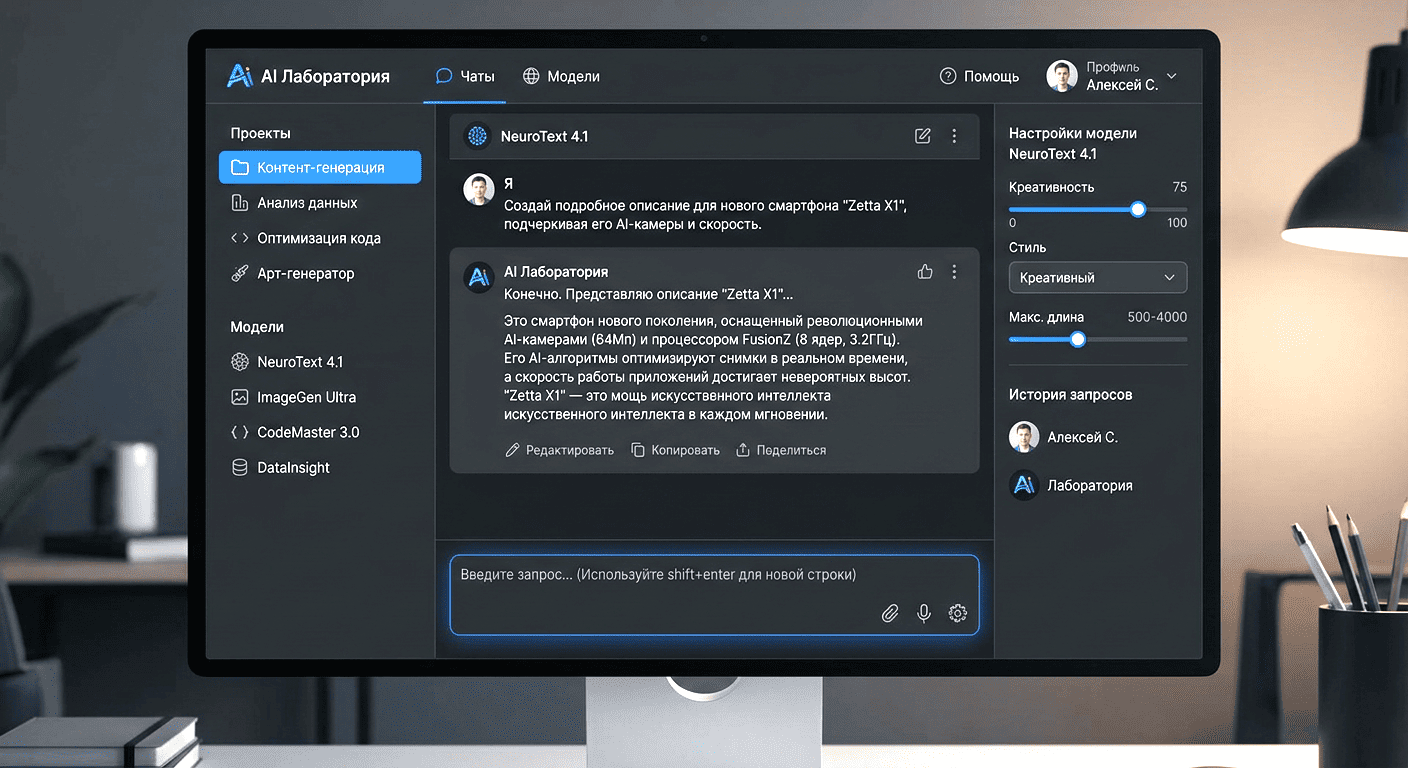
Task: Click Редактировать under the response
Action: tap(559, 450)
